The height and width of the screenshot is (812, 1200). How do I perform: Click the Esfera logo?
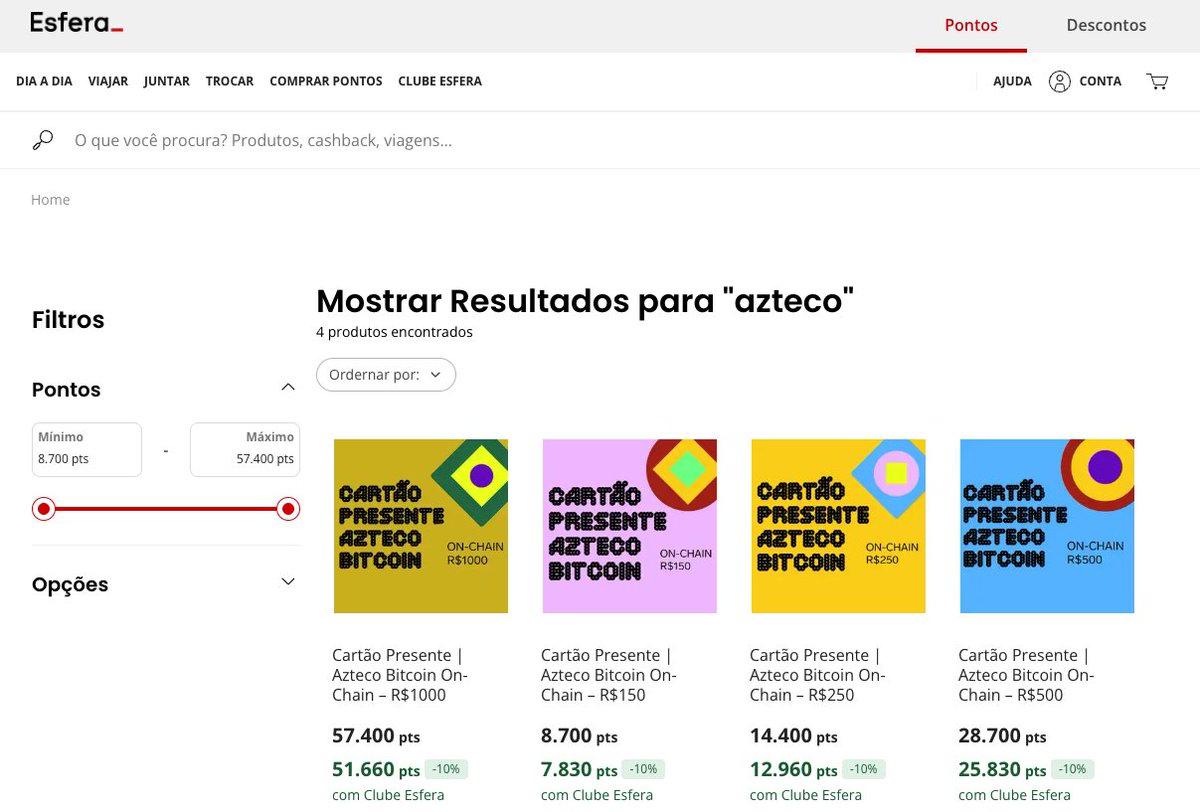click(x=75, y=24)
